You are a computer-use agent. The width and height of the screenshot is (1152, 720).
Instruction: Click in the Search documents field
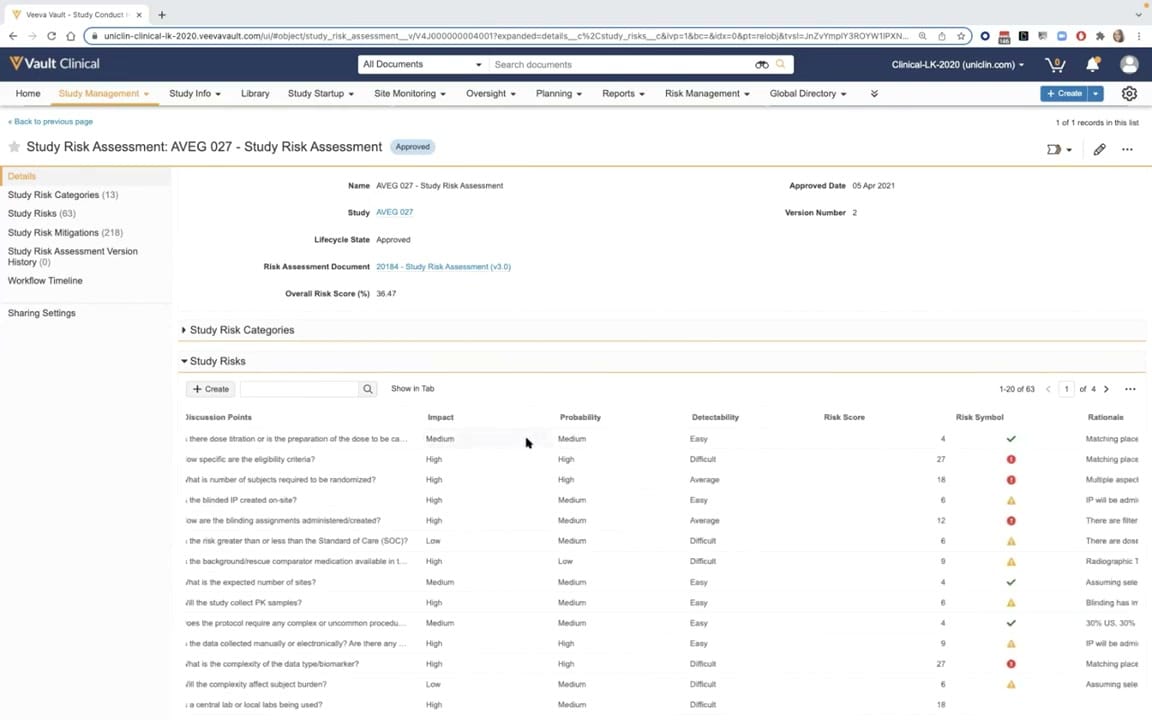point(621,65)
